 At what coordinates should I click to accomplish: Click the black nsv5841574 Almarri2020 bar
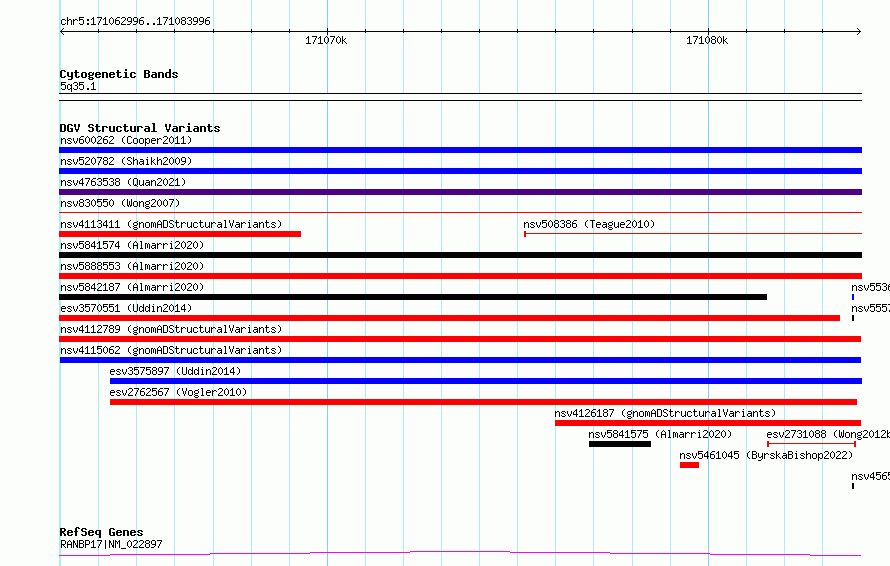(460, 255)
